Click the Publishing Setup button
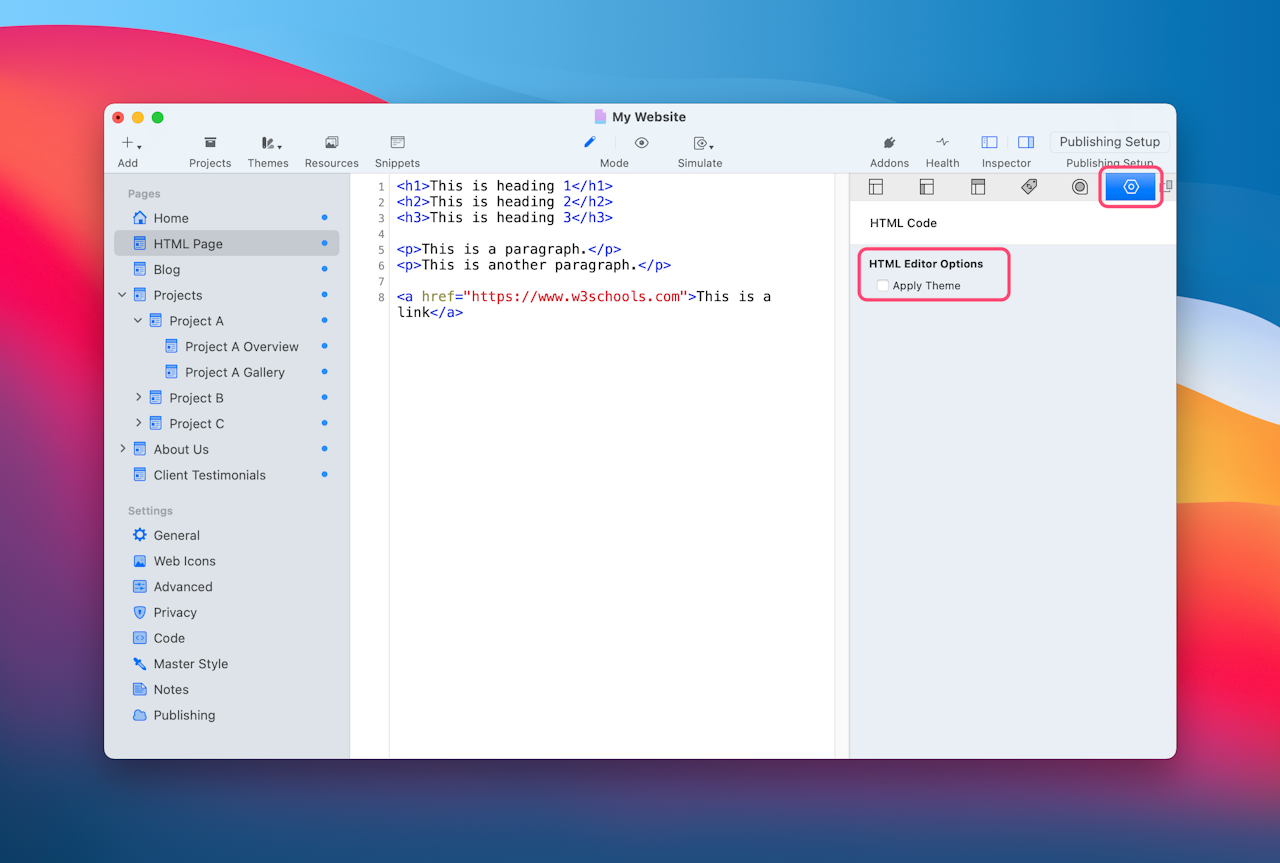Screen dimensions: 1280x863 1110,142
